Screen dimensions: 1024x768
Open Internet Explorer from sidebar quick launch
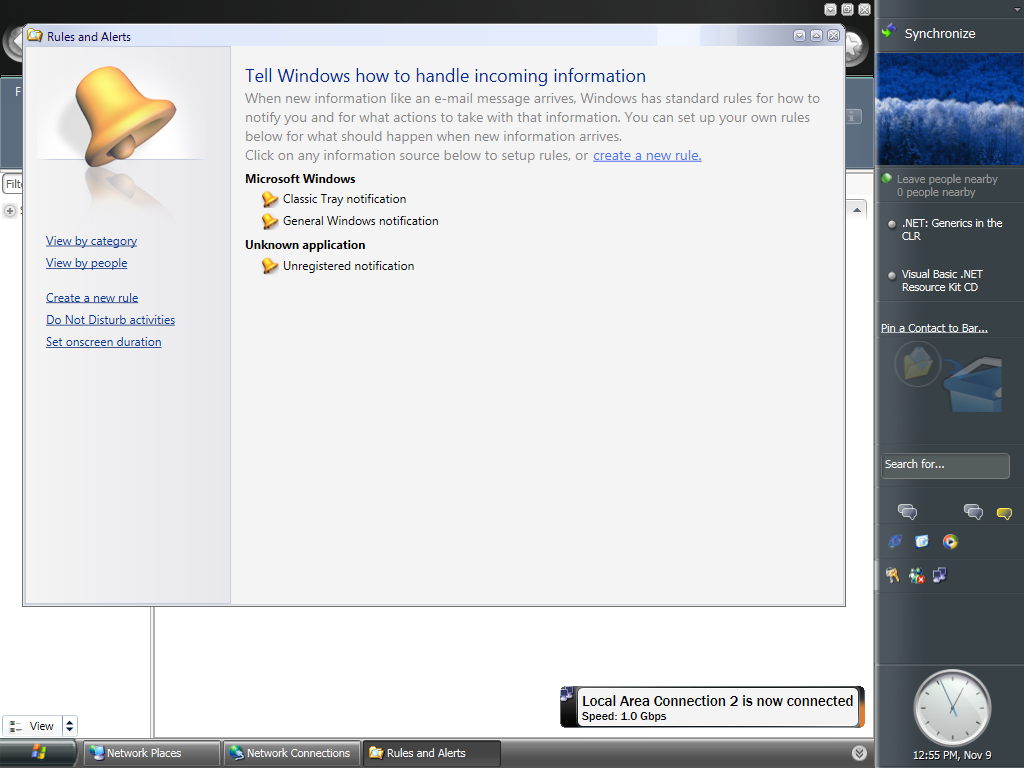point(895,541)
